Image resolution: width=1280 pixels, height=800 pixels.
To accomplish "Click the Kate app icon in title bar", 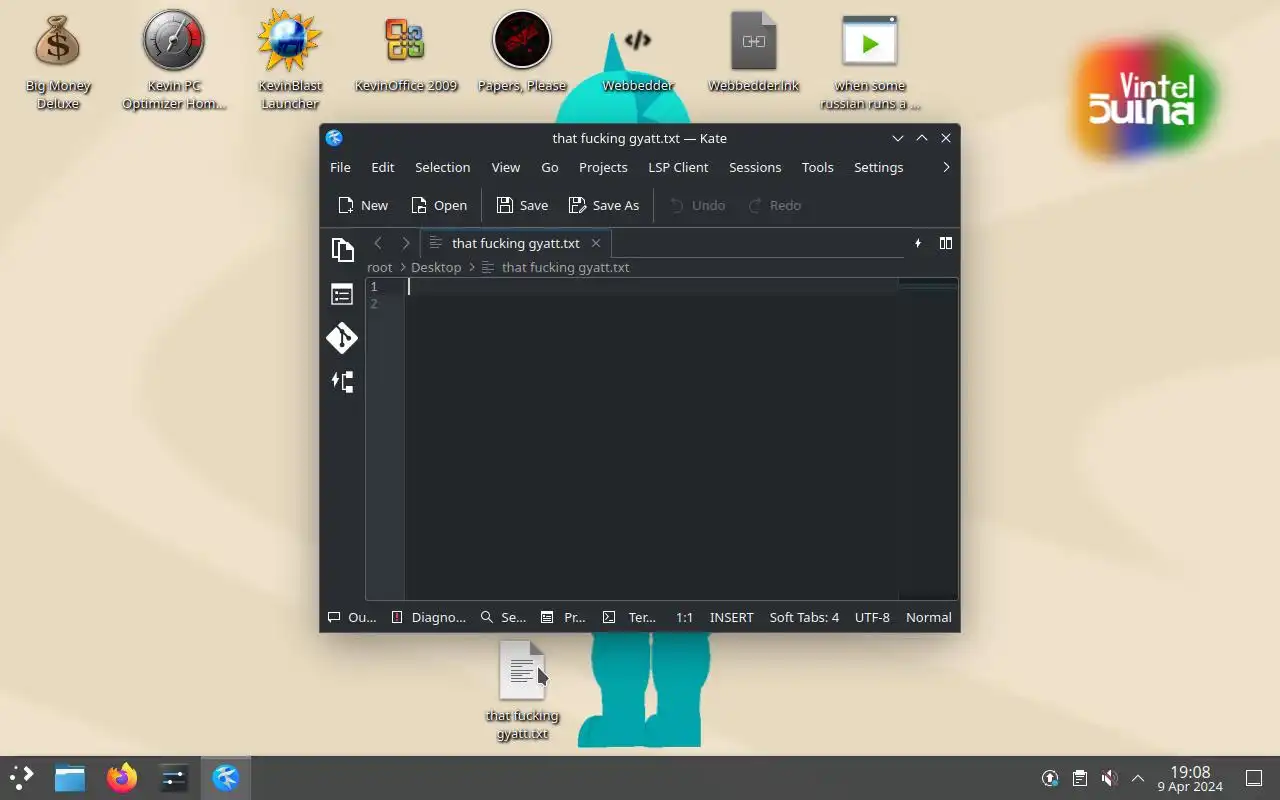I will point(334,138).
